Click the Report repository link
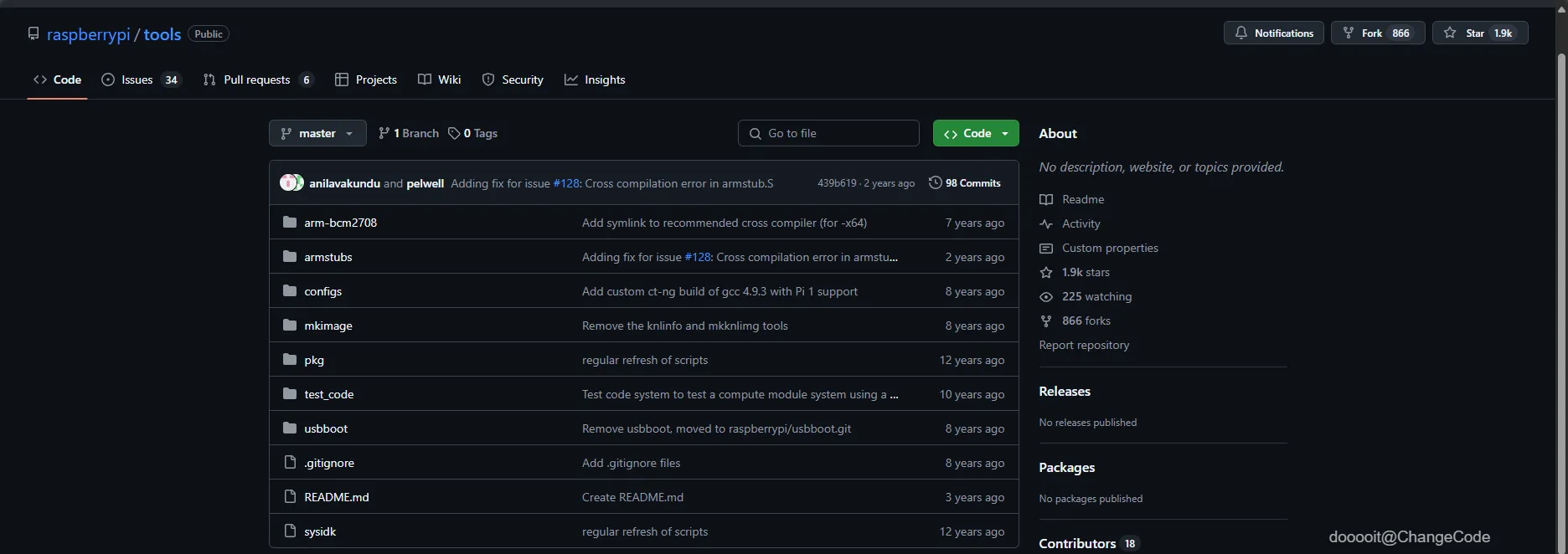The image size is (1568, 554). pyautogui.click(x=1084, y=345)
